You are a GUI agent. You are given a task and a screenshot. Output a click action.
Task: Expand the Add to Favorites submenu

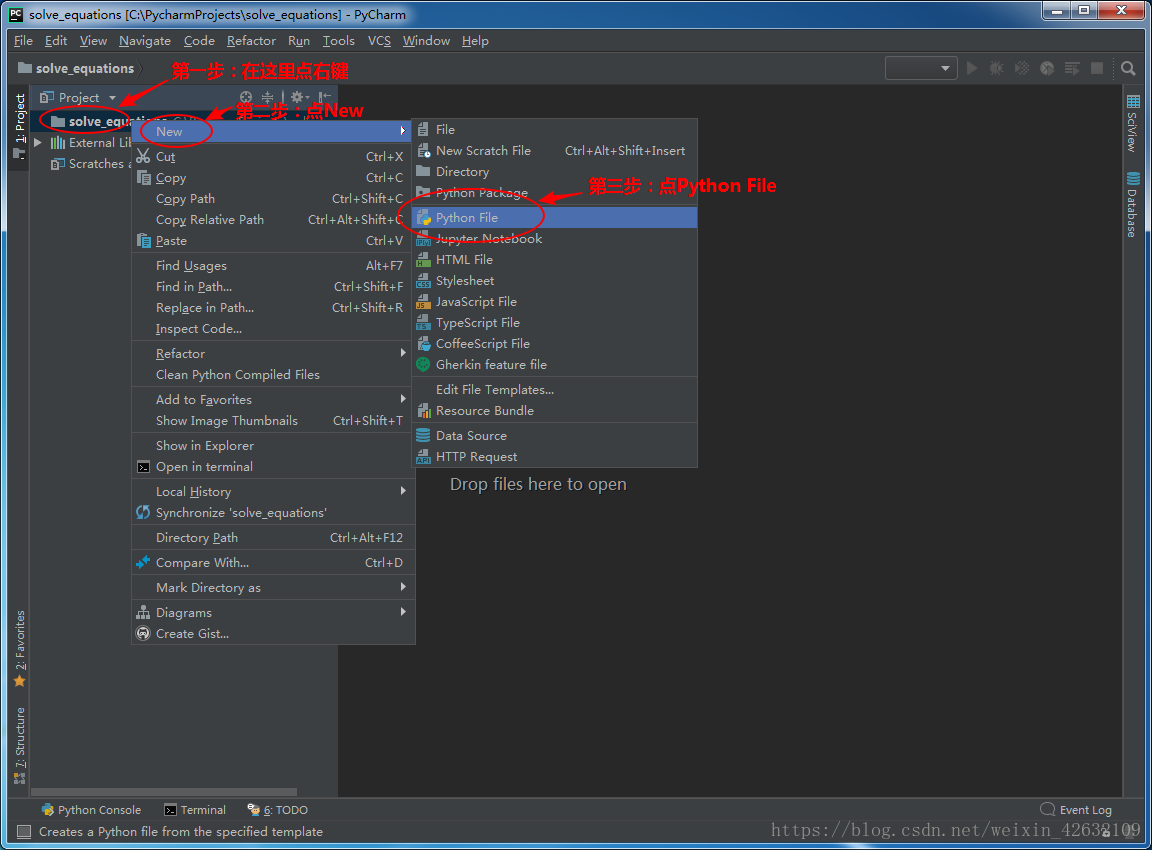(273, 399)
